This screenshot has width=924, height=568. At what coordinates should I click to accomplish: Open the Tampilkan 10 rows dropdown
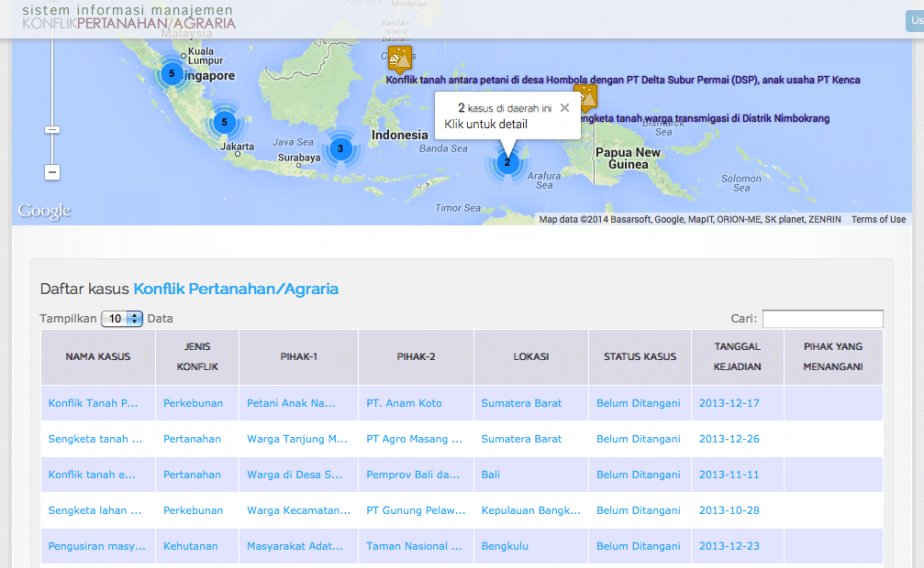click(x=122, y=319)
